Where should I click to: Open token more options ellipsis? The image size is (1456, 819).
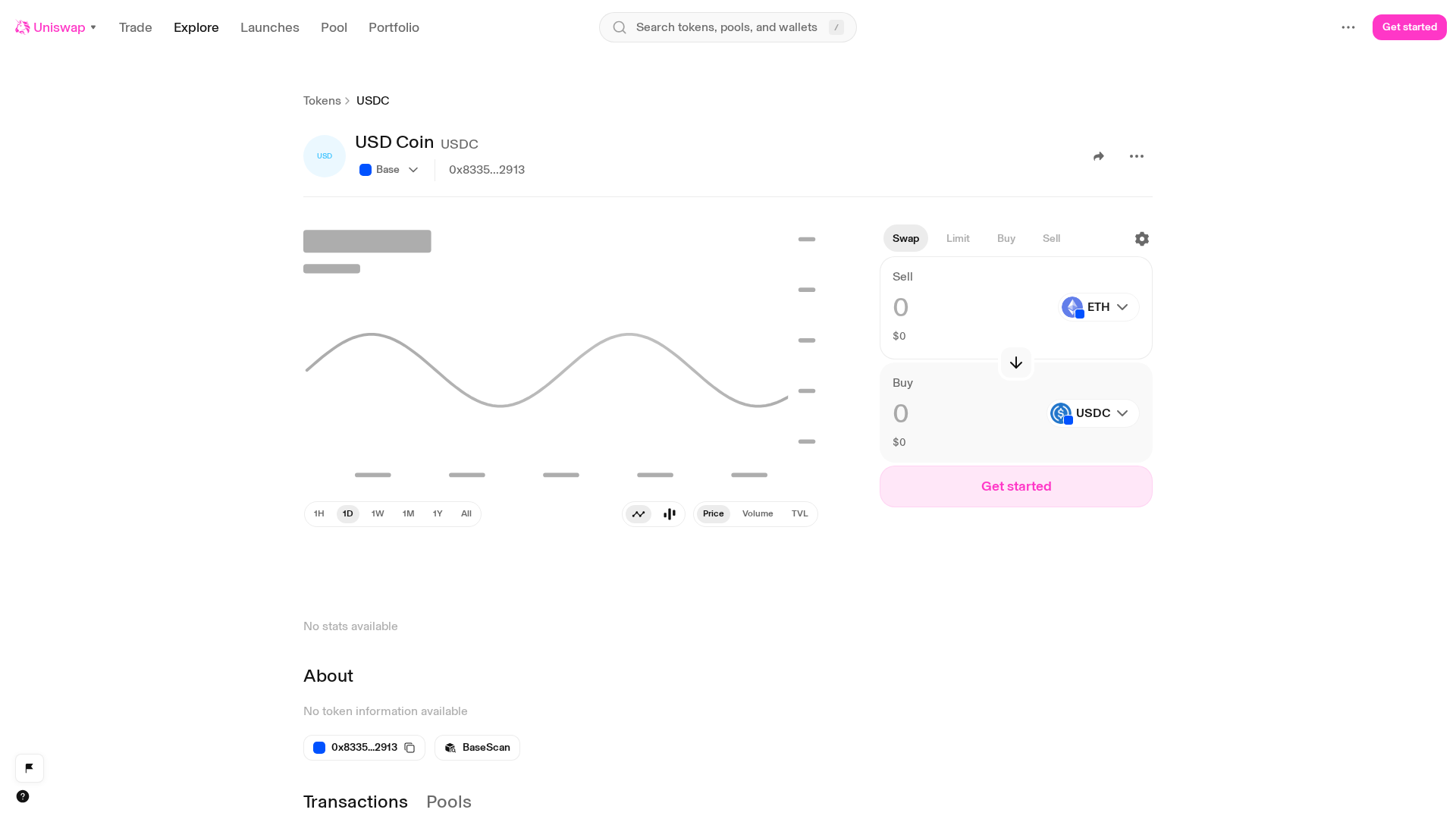1137,156
